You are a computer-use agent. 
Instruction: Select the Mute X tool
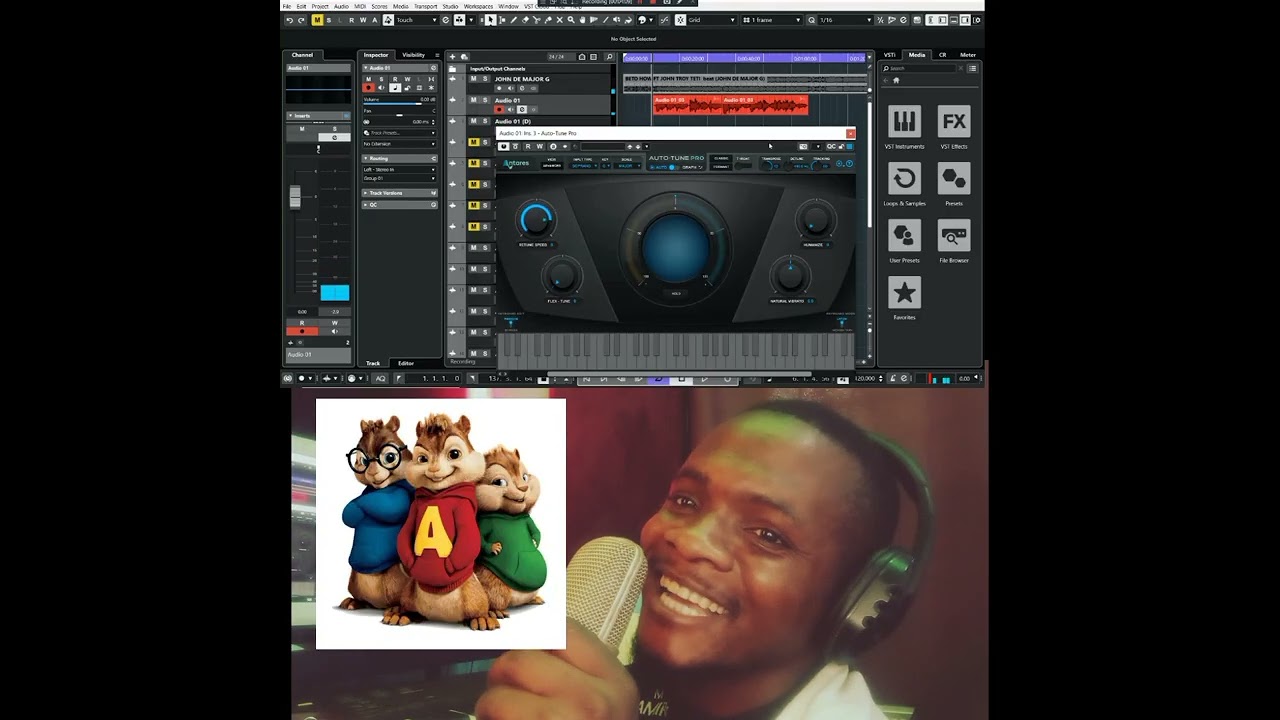point(559,20)
